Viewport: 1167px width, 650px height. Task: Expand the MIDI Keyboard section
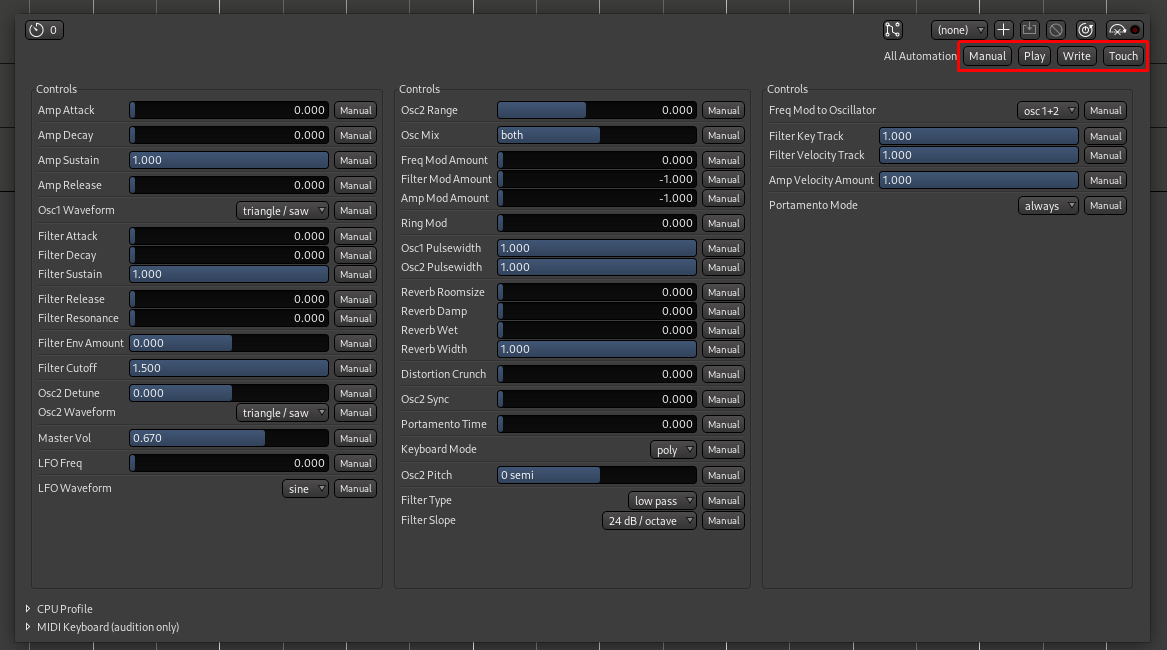pyautogui.click(x=28, y=627)
